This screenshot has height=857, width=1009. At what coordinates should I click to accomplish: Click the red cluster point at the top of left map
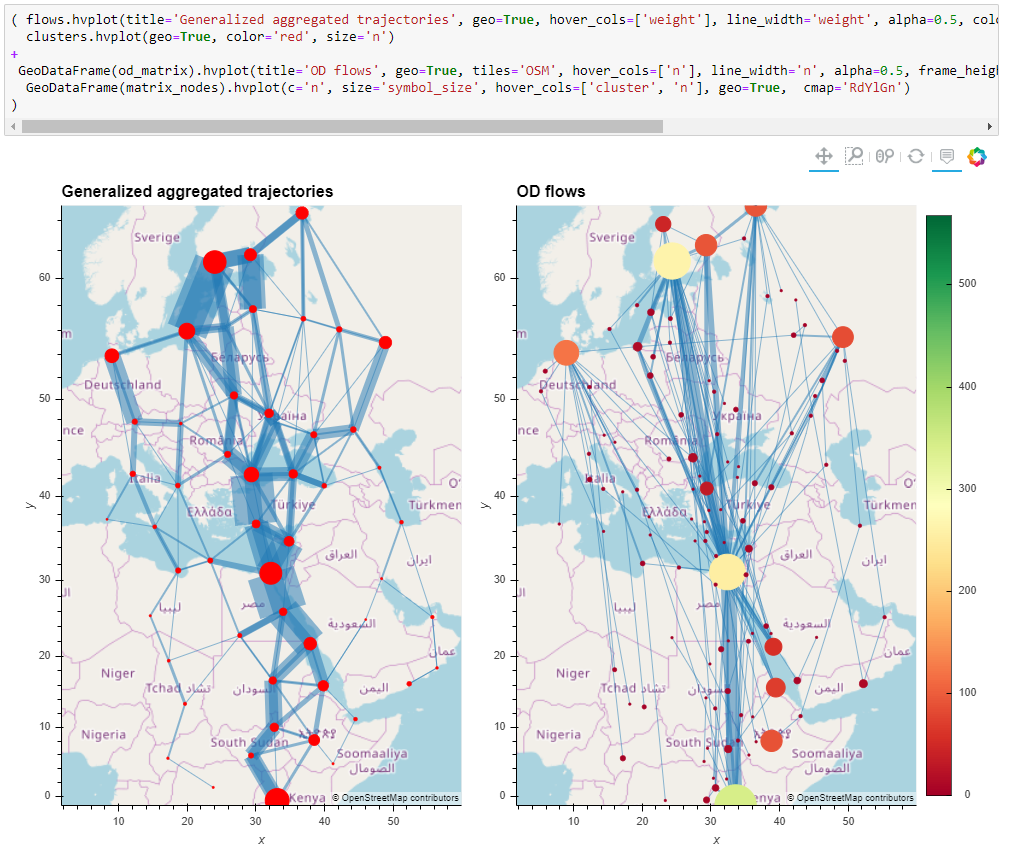[302, 213]
